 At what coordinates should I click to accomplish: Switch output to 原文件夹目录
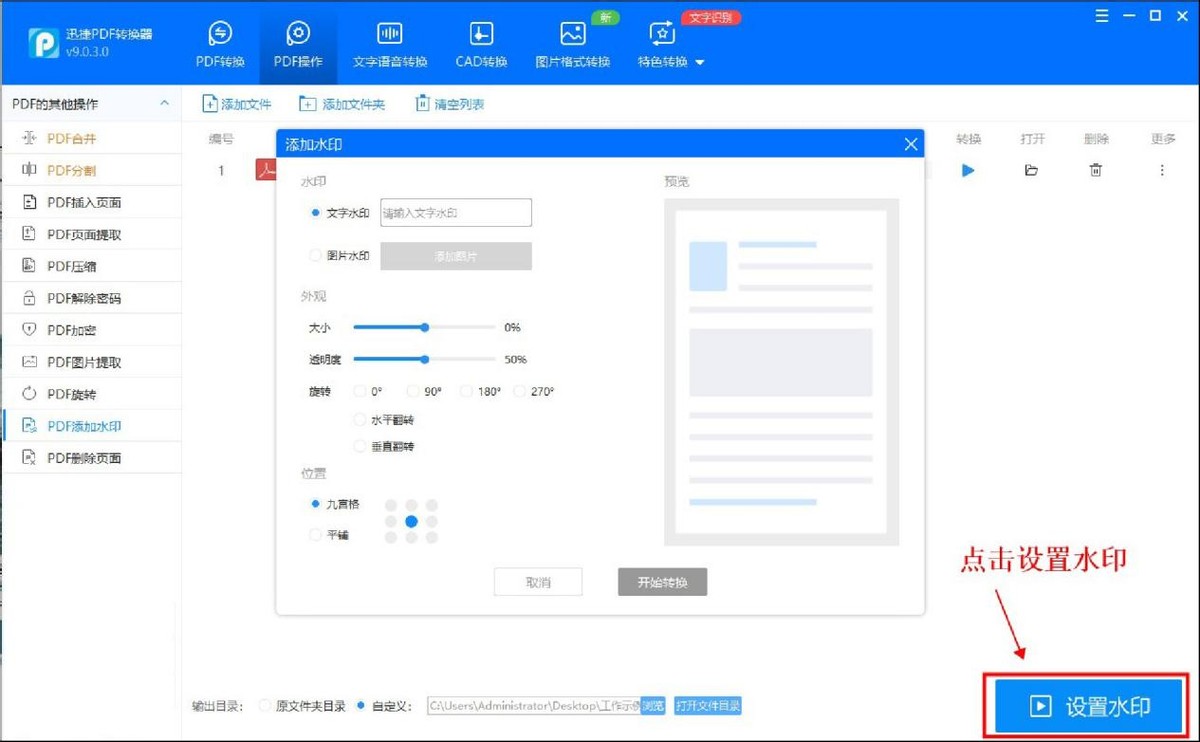263,705
